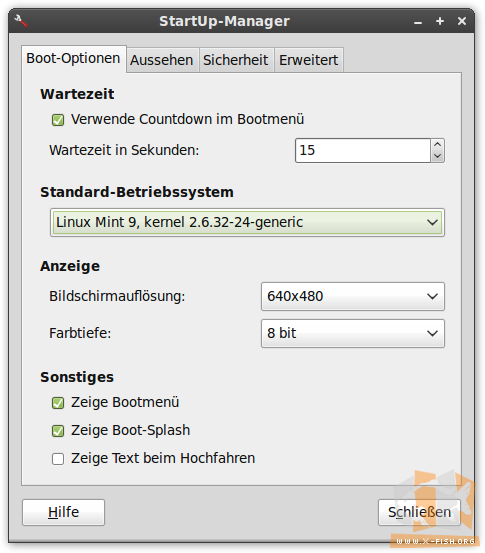Image resolution: width=485 pixels, height=553 pixels.
Task: Click the Schließen button
Action: [x=419, y=512]
